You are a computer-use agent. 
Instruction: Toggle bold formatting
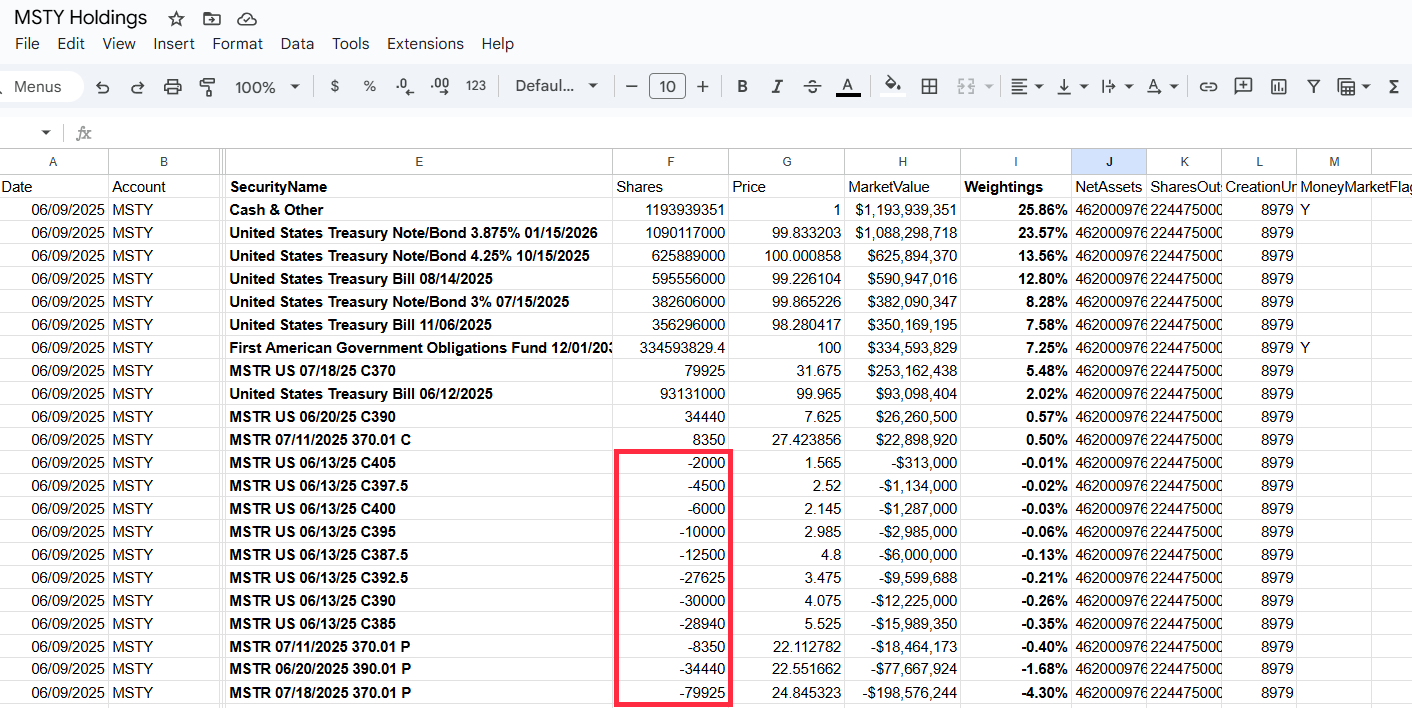(742, 87)
